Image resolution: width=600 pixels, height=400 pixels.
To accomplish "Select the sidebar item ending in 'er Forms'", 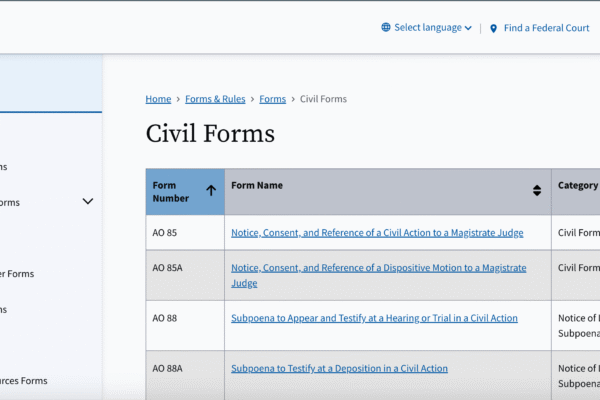I will click(x=18, y=274).
